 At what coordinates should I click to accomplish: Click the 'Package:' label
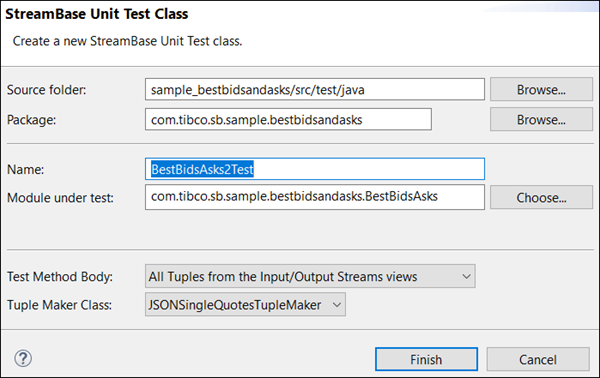[31, 120]
